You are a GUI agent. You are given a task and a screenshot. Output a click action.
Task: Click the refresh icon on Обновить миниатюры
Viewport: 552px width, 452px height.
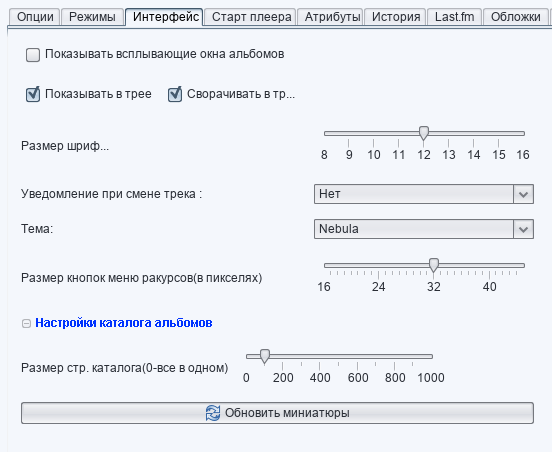pos(213,413)
